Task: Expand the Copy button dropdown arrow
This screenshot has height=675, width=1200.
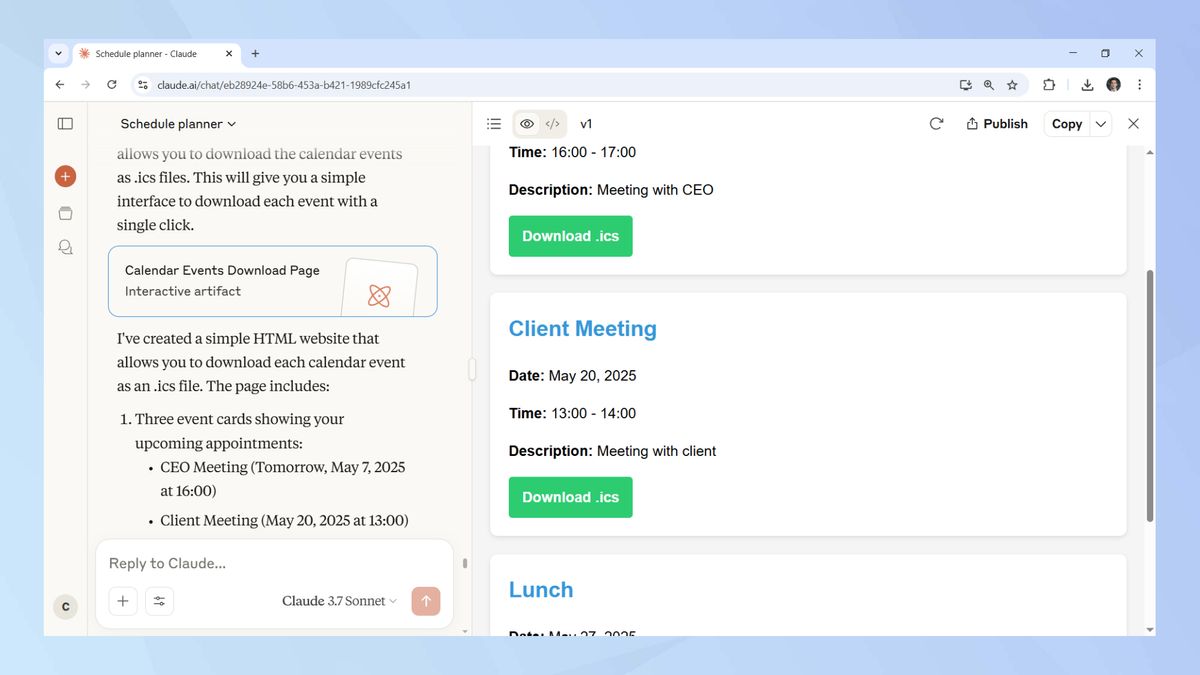Action: pyautogui.click(x=1101, y=124)
